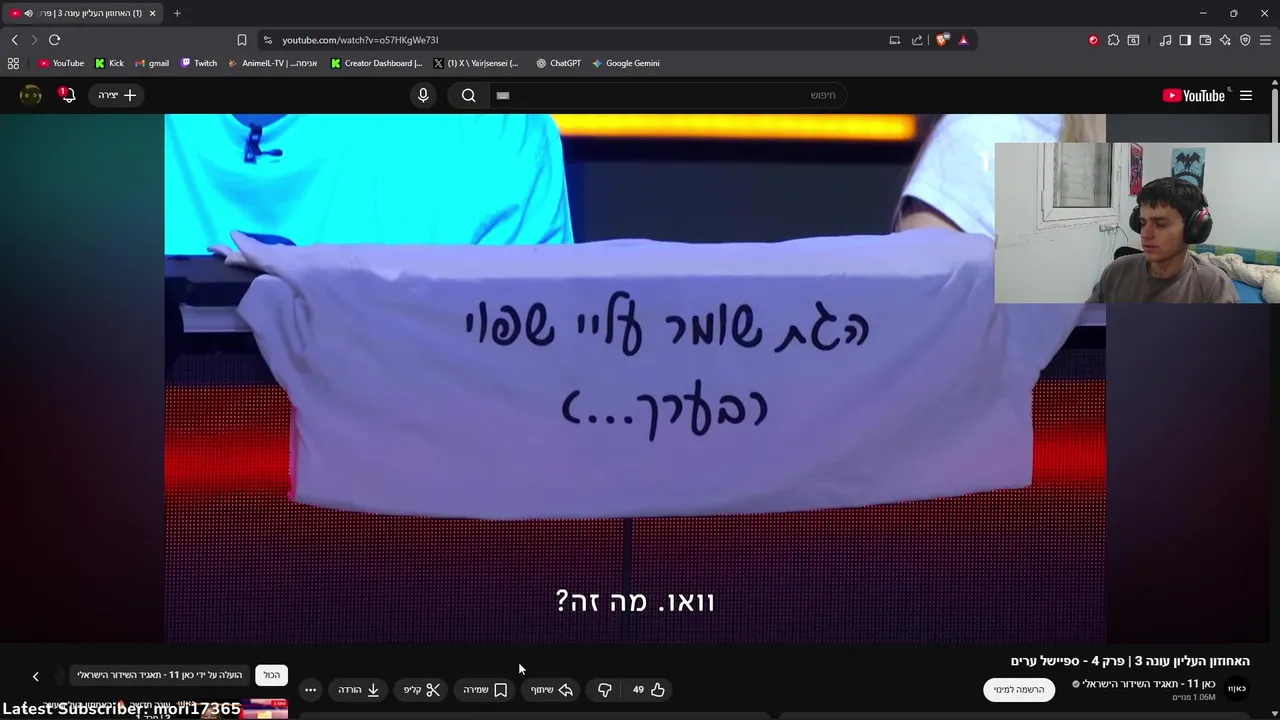Open the Google Gemini bookmark
Screen dimensions: 1280x720
point(625,63)
